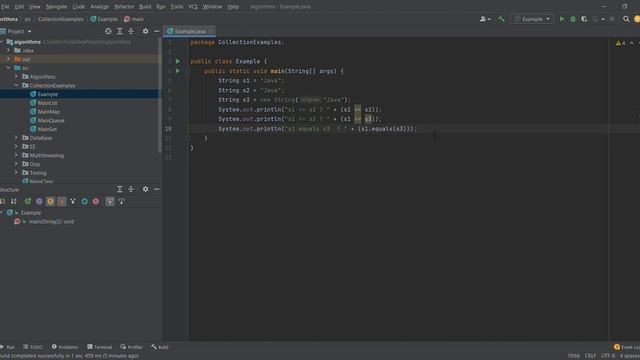640x360 pixels.
Task: Open the Profiler tool window
Action: point(131,347)
